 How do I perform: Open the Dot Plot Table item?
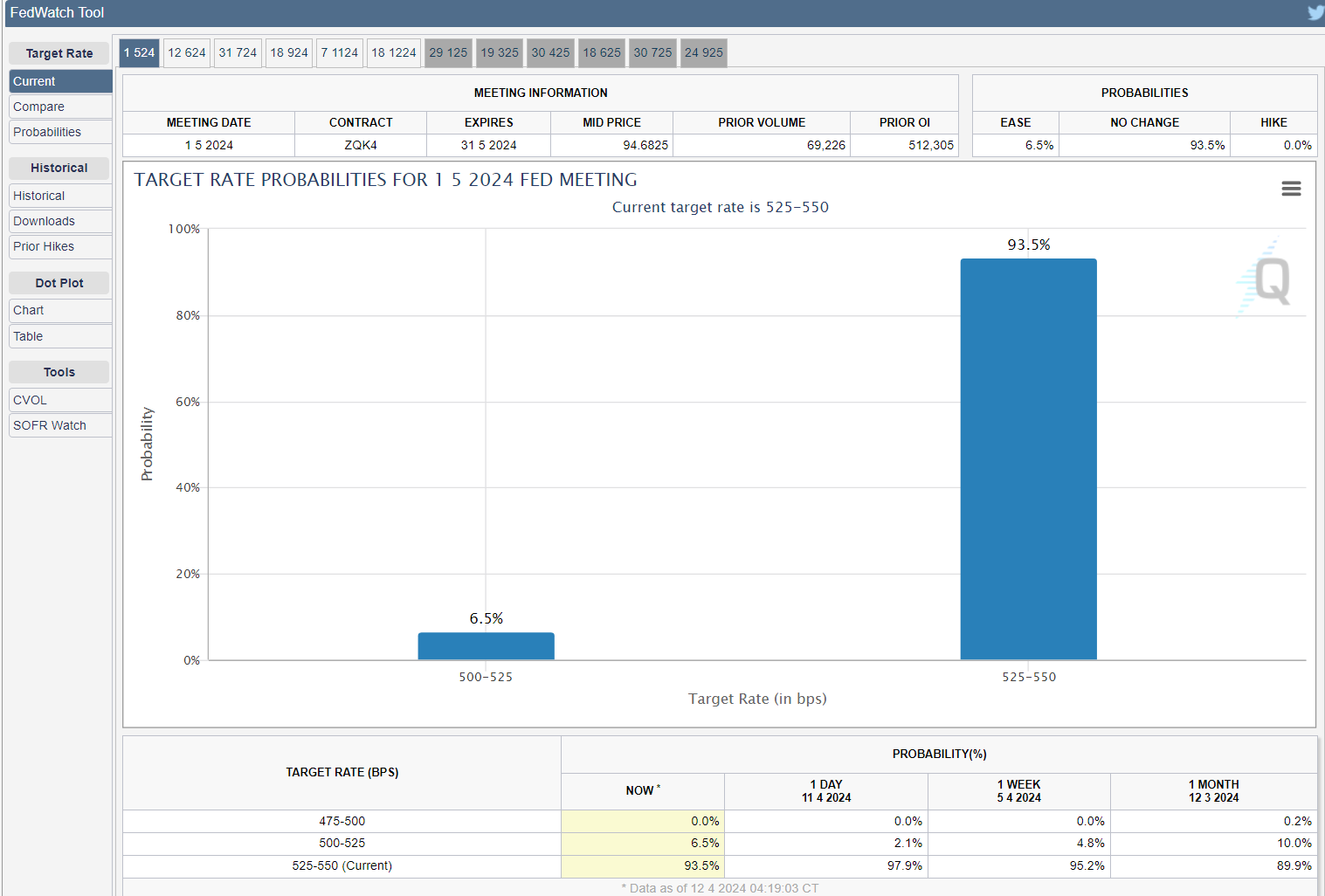pos(61,336)
